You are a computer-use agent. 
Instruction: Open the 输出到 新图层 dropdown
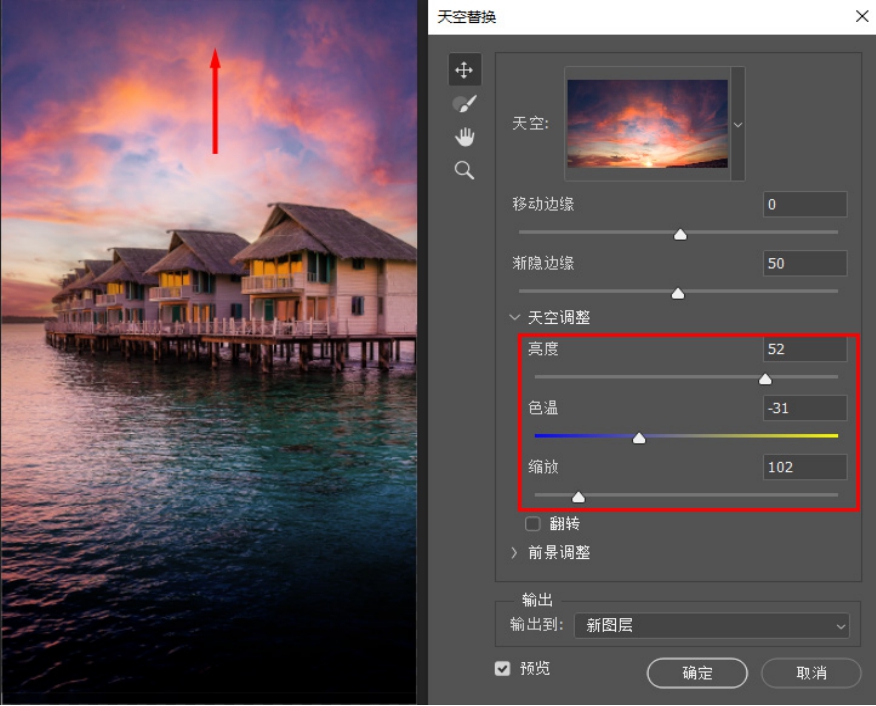click(x=711, y=626)
